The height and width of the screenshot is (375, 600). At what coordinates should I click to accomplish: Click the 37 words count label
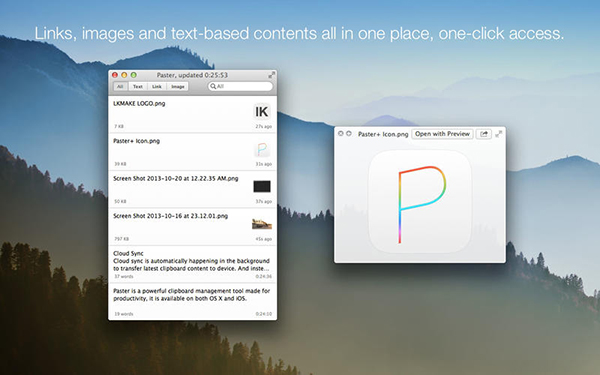click(x=124, y=276)
